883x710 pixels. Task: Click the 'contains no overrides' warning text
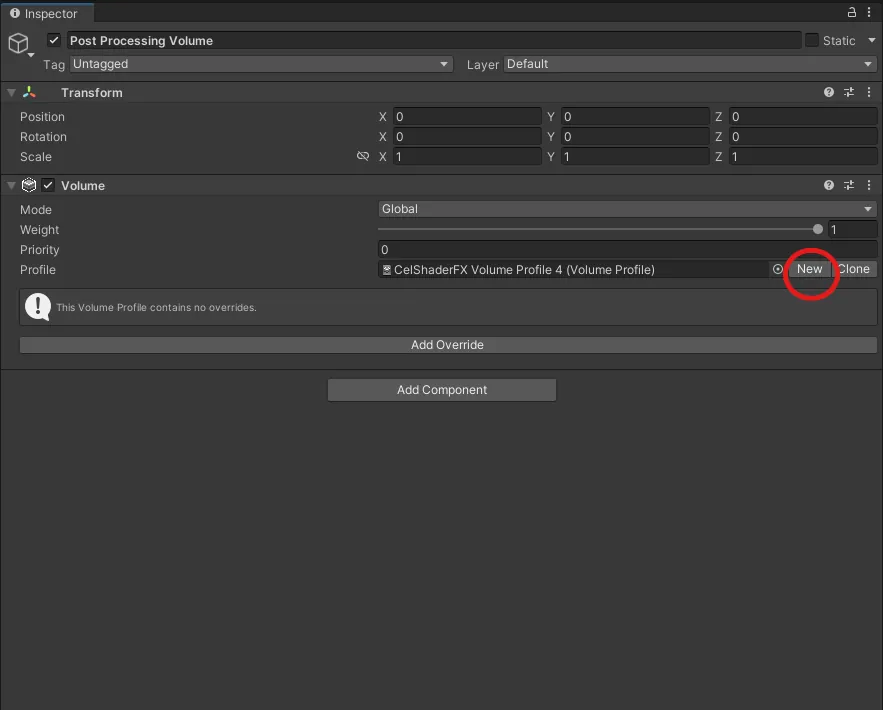pyautogui.click(x=156, y=307)
